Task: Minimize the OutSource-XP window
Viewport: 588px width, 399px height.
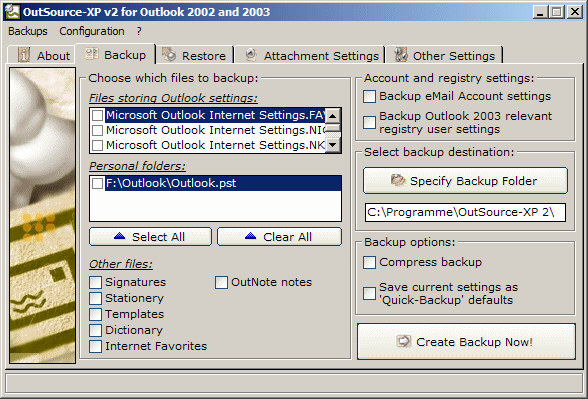Action: (540, 12)
